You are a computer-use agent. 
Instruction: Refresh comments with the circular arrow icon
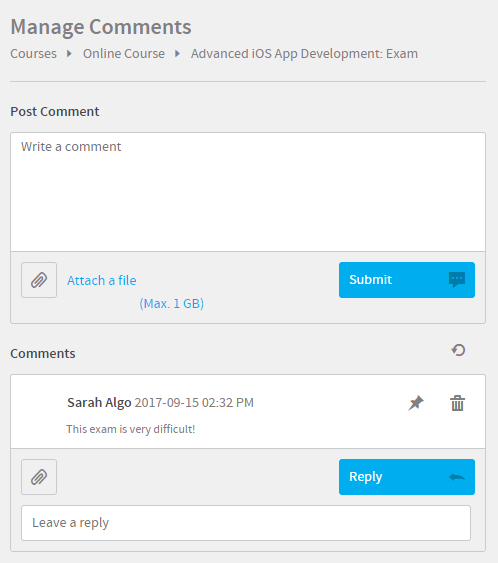459,350
